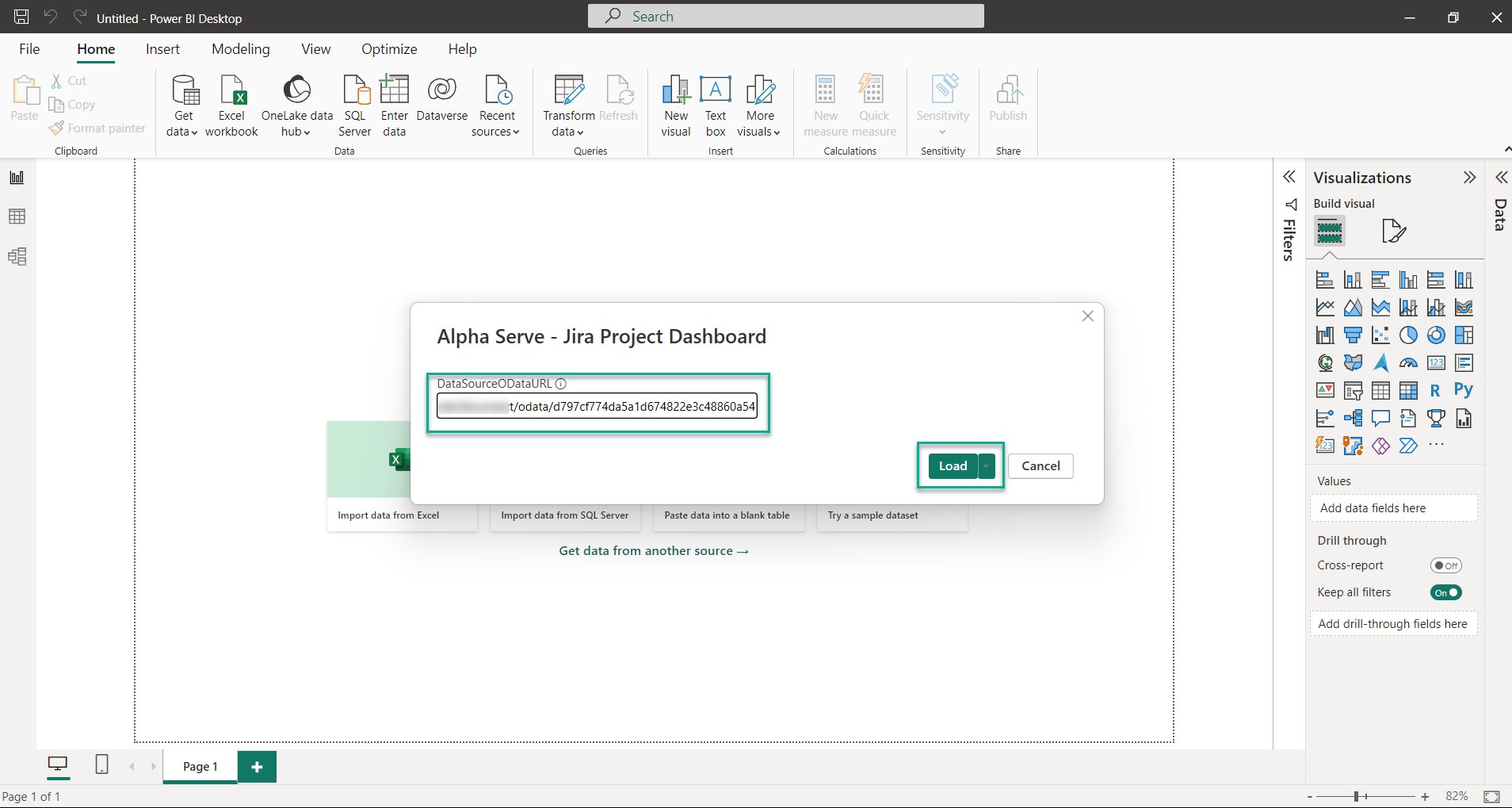Open the Model view in left sidebar

[17, 256]
